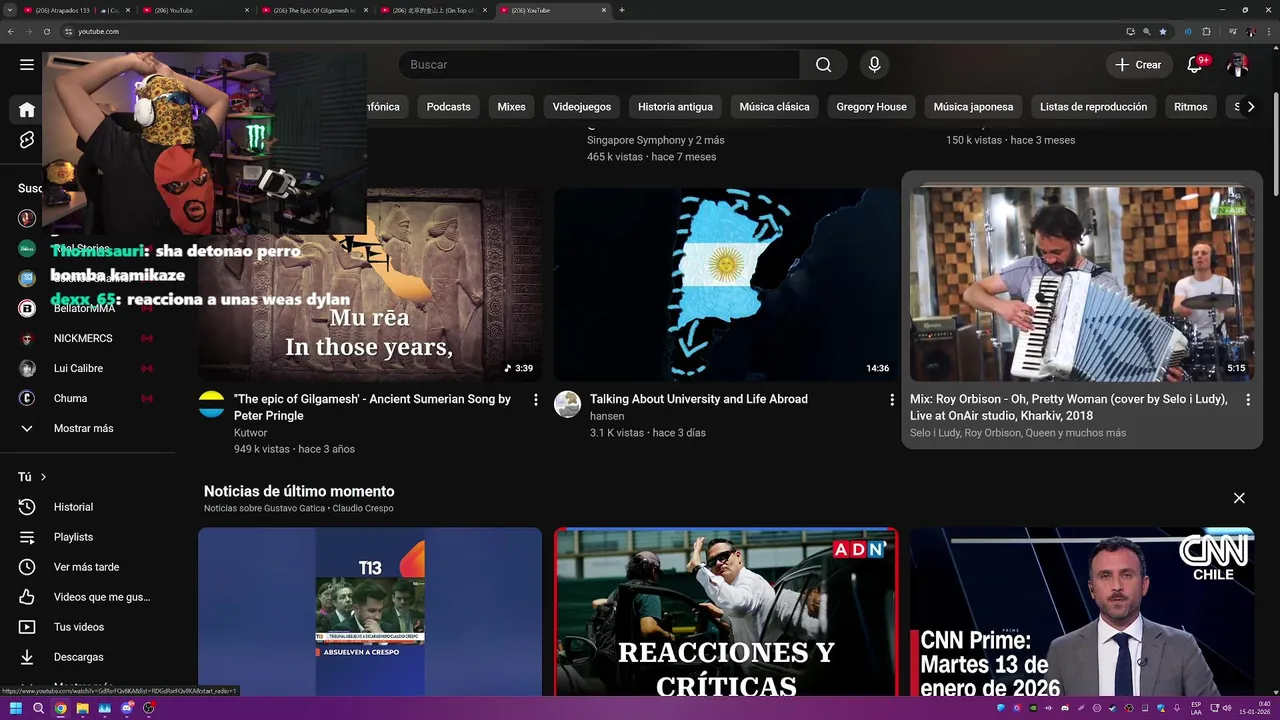
Task: Open a new browser tab
Action: (x=622, y=10)
